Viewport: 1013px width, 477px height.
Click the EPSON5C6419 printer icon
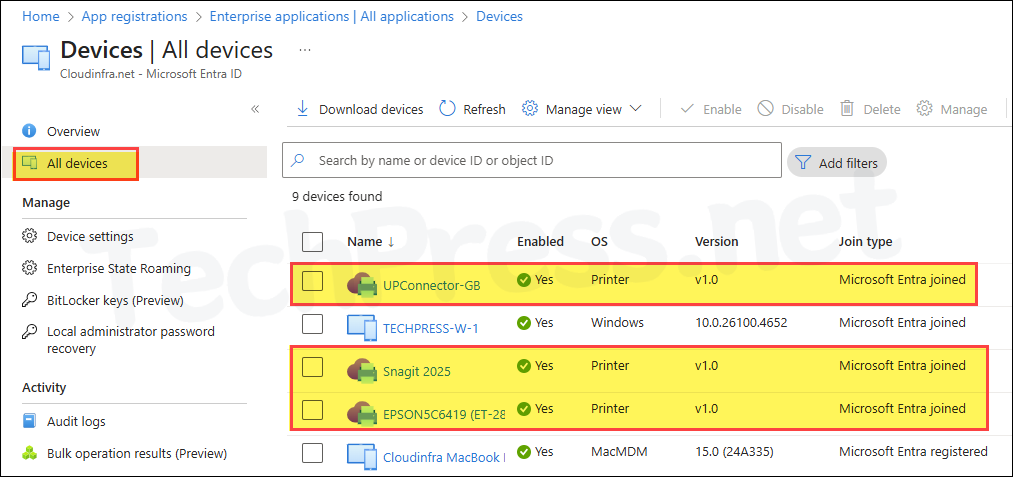pyautogui.click(x=362, y=413)
